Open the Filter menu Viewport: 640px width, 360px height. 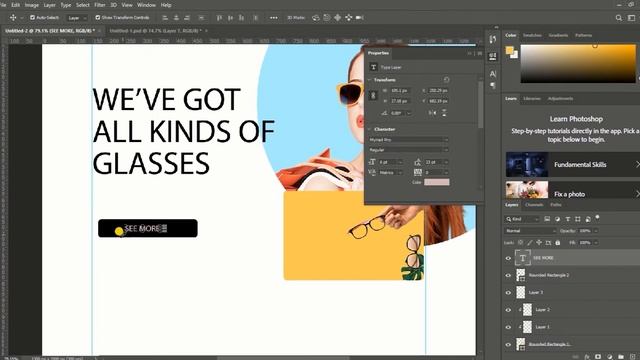(100, 5)
